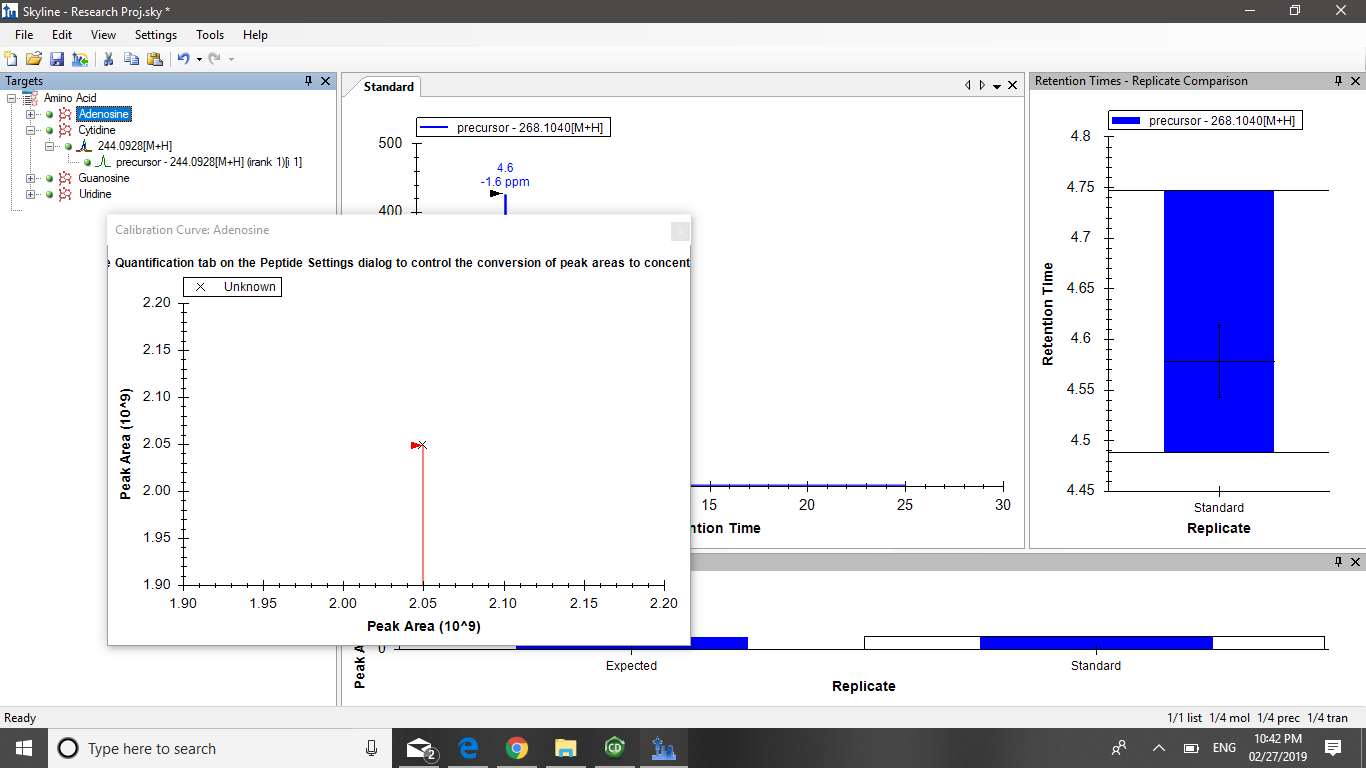This screenshot has height=768, width=1366.
Task: Toggle pin on the bottom peak area panel
Action: pyautogui.click(x=1338, y=562)
